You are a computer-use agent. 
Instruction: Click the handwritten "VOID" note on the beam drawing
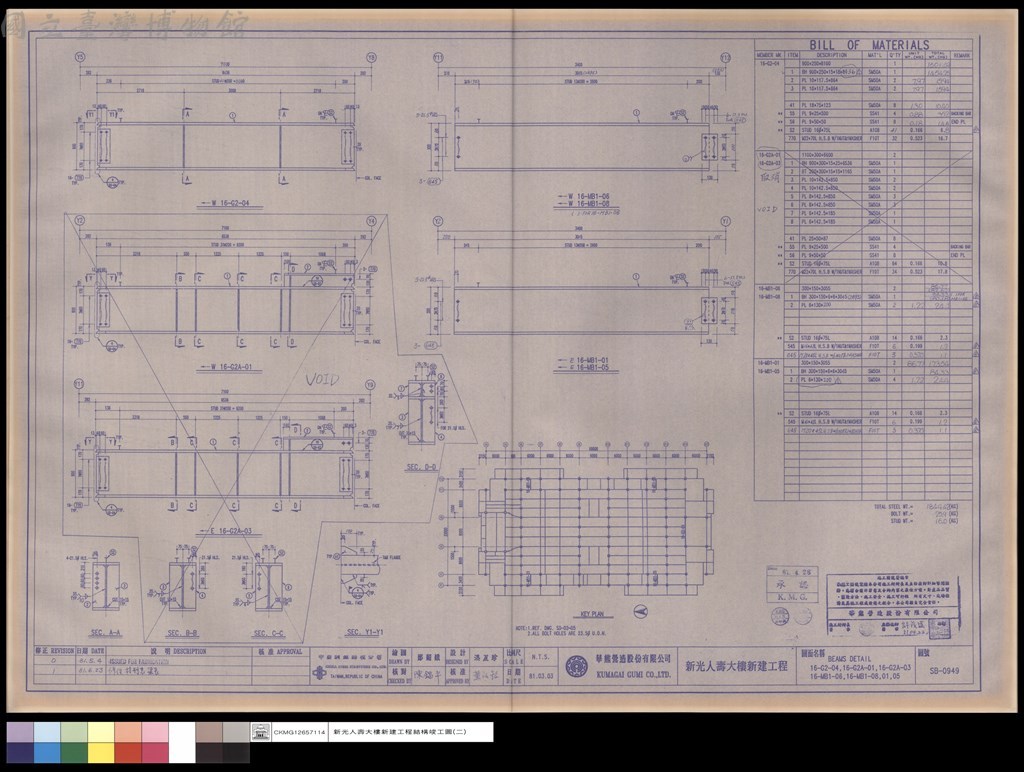point(322,379)
